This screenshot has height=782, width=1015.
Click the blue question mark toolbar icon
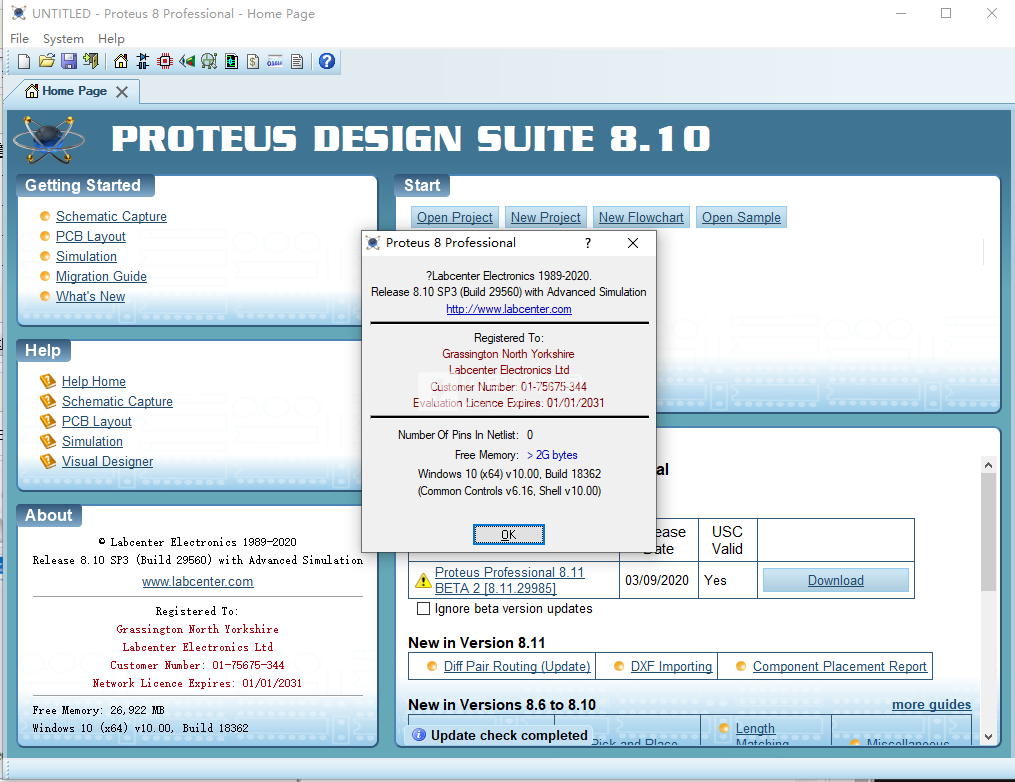(x=327, y=61)
